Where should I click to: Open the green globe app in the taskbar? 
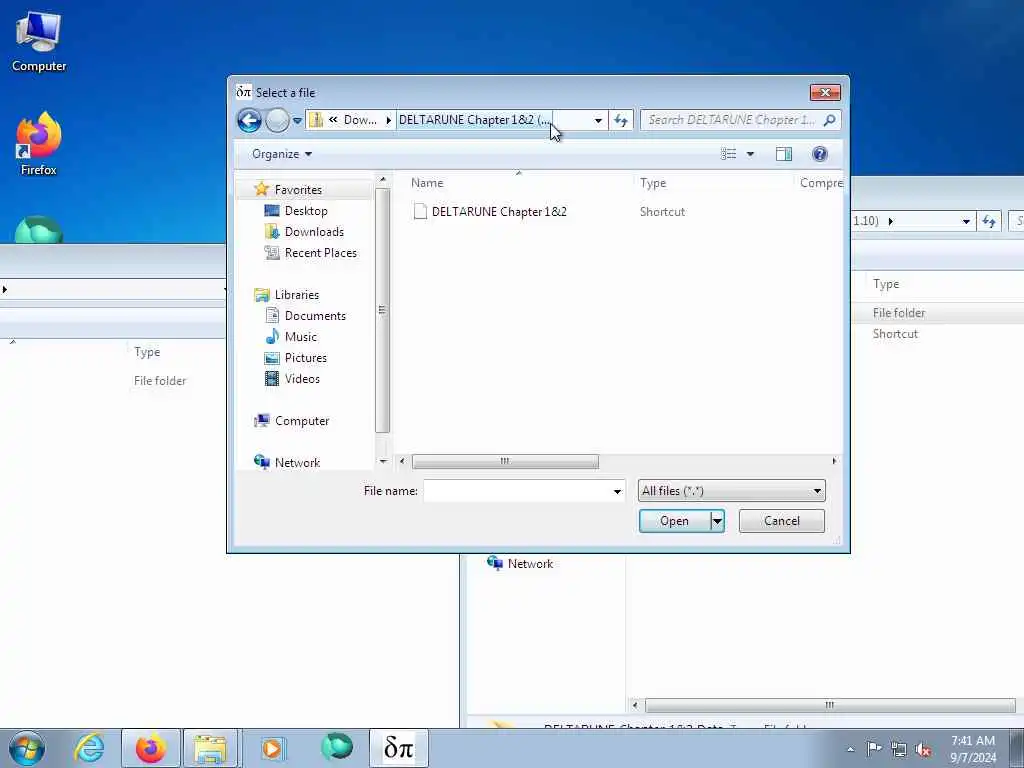coord(337,747)
